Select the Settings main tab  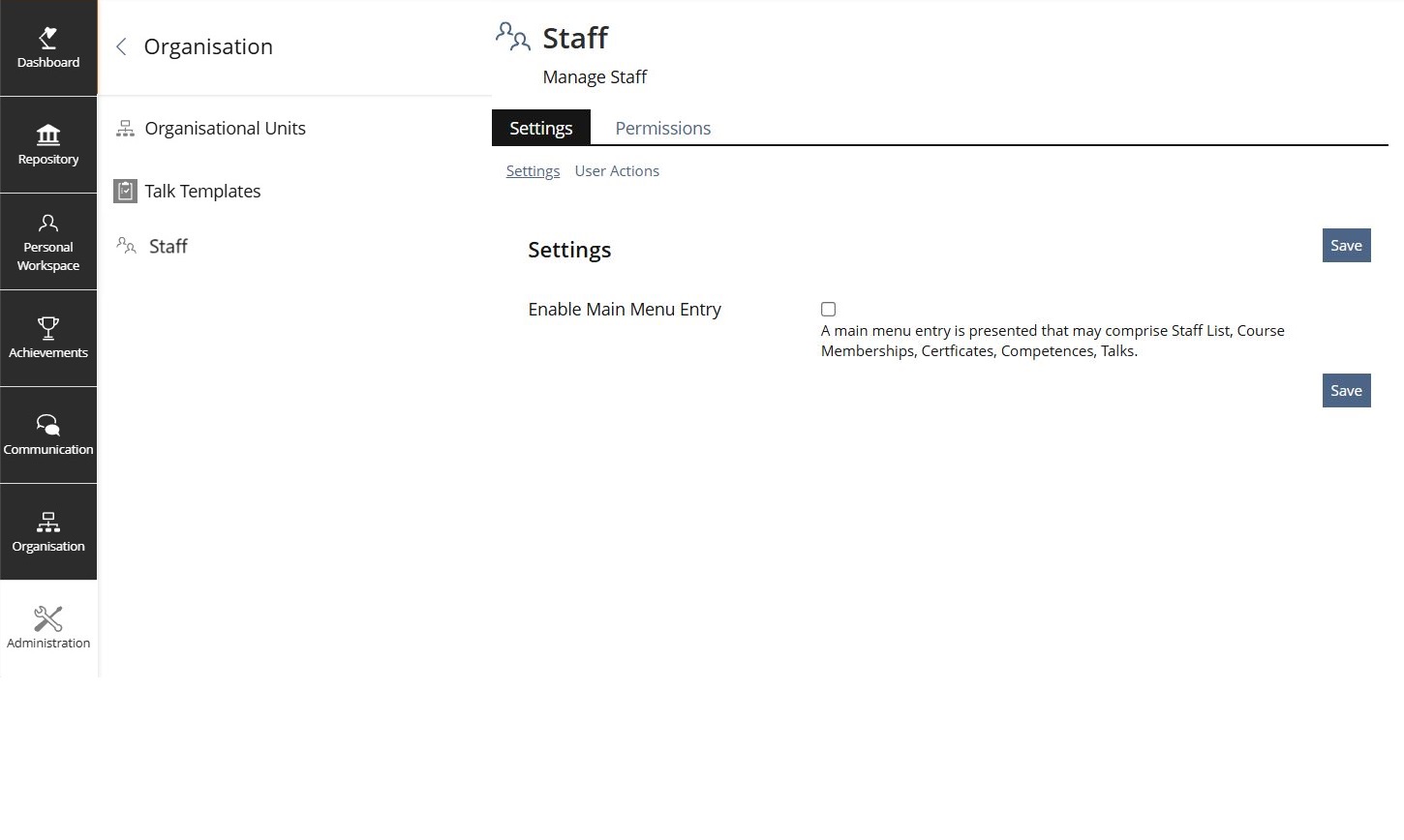[540, 128]
